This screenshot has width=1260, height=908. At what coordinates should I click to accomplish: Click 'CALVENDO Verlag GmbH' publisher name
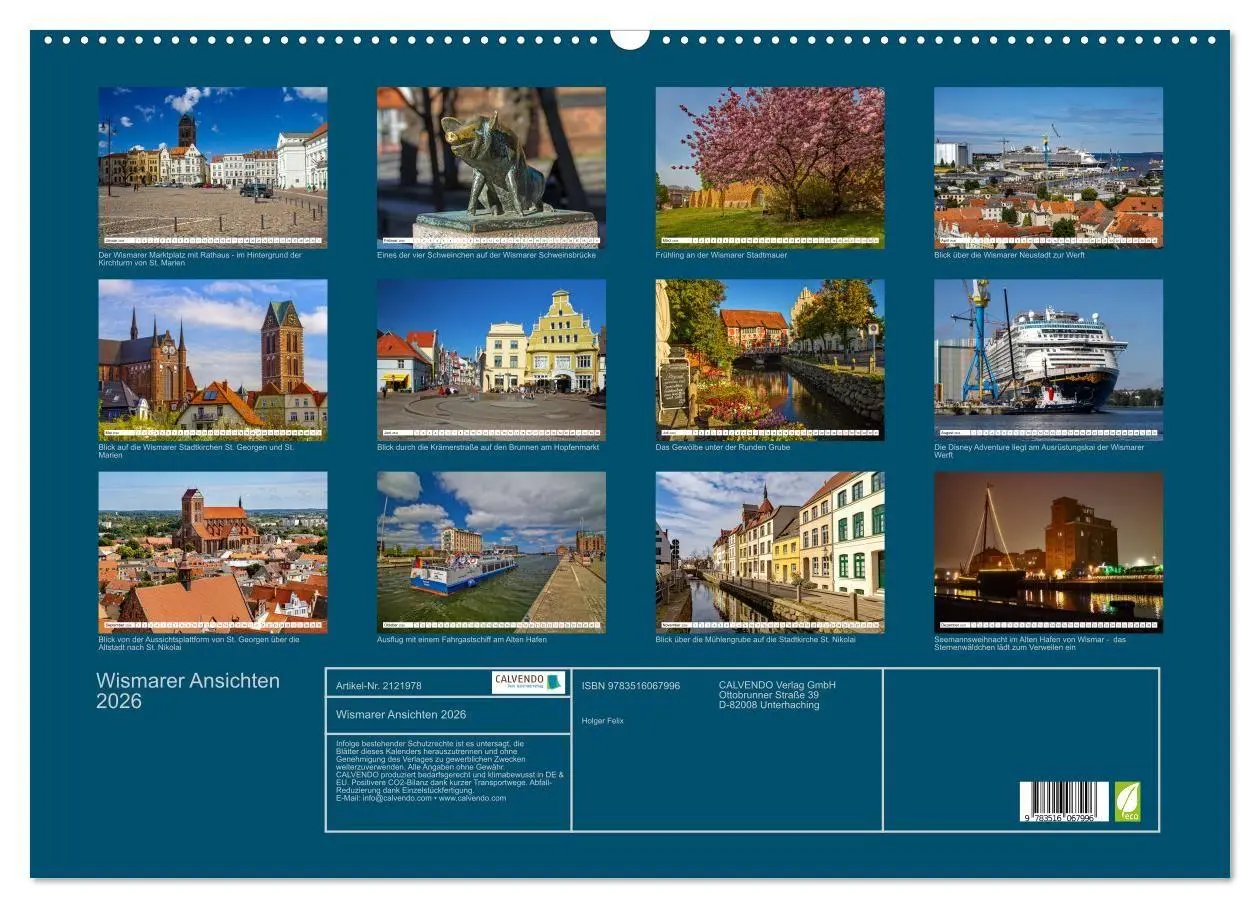pos(777,685)
